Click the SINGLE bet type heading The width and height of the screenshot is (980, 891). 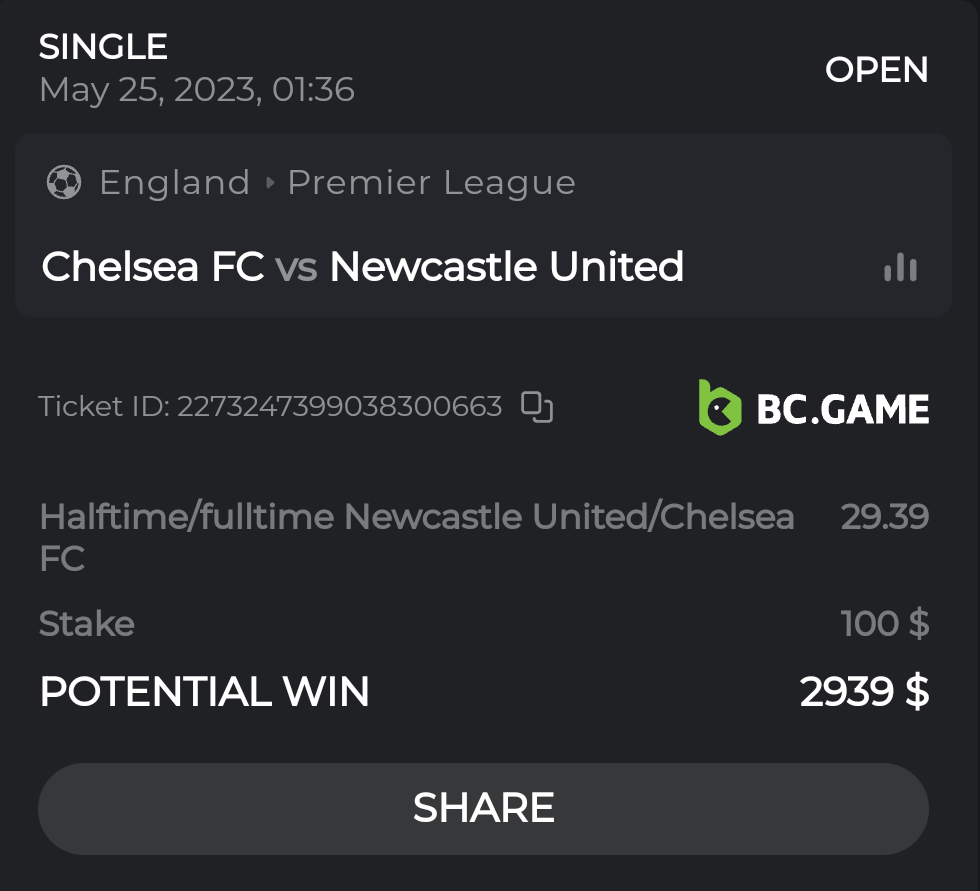pyautogui.click(x=103, y=47)
